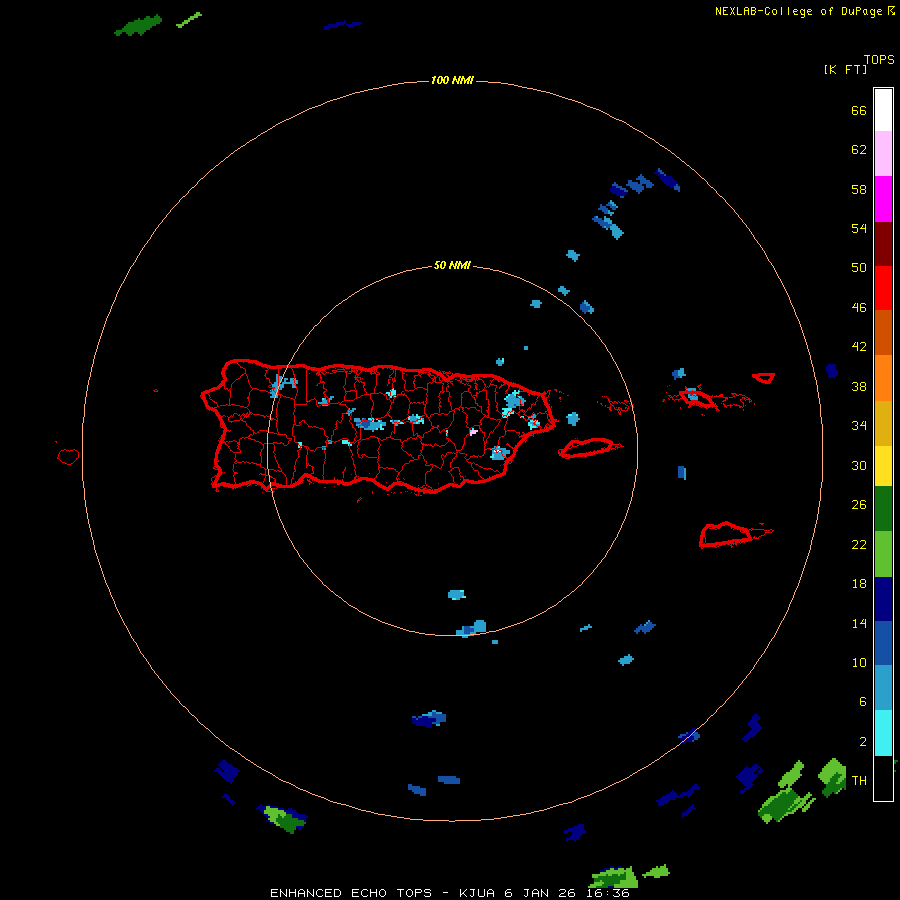The height and width of the screenshot is (900, 900).
Task: Click the 14 legend value
Action: 859,623
